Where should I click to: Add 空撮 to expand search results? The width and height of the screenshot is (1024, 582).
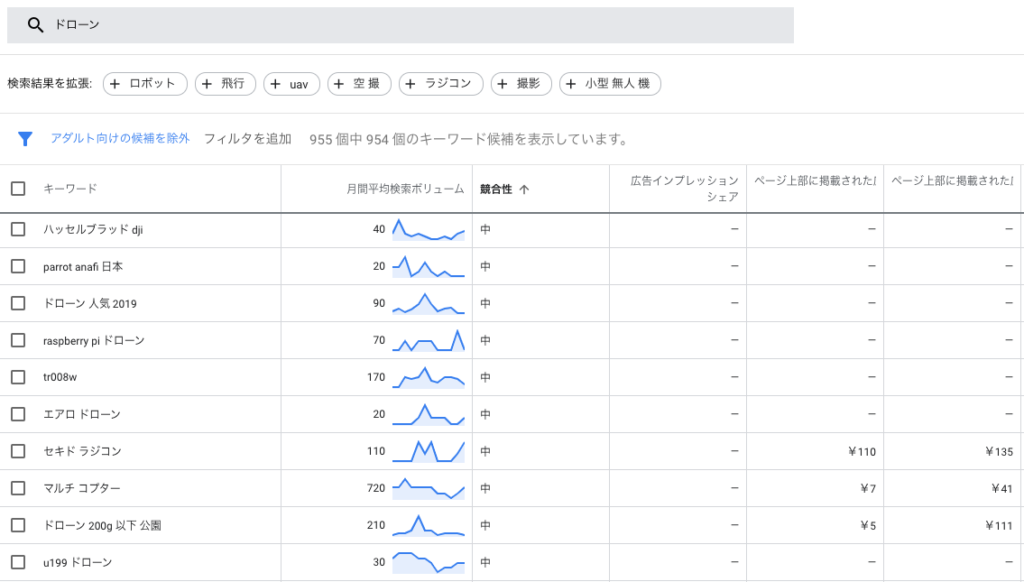[x=359, y=84]
